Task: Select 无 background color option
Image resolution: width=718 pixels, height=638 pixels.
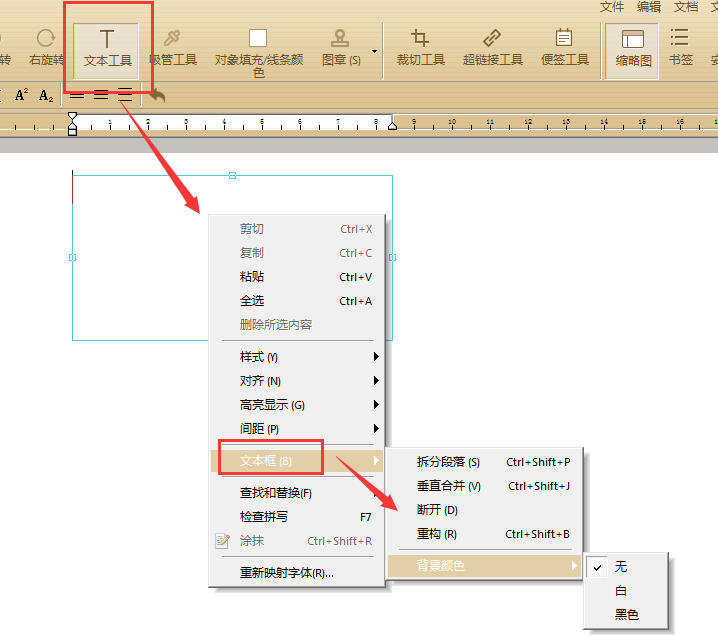Action: pos(626,567)
